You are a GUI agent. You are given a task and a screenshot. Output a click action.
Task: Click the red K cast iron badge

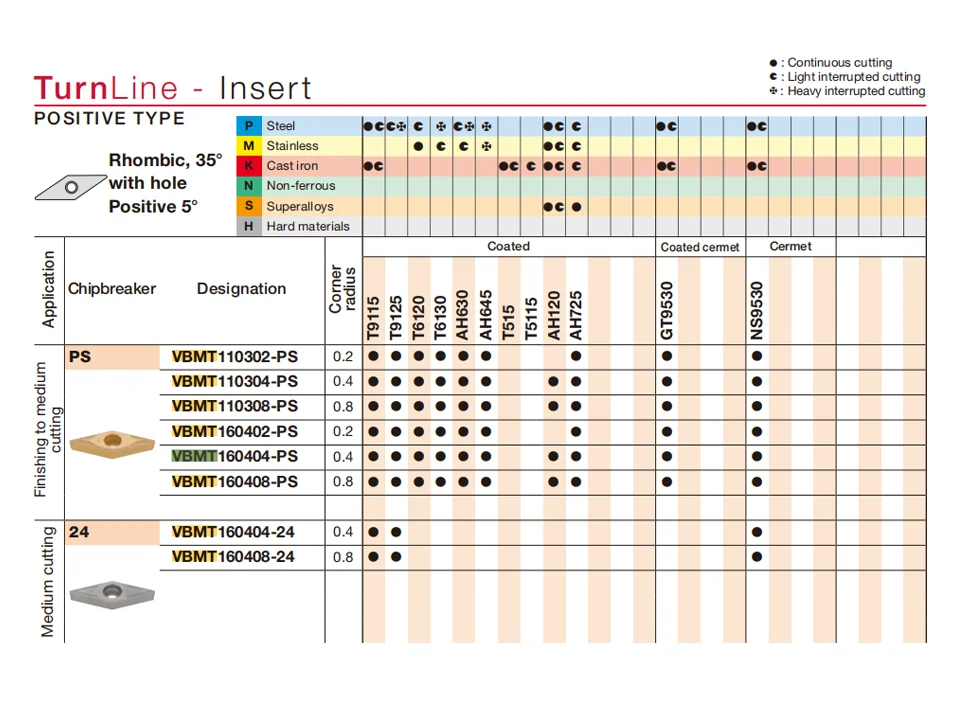point(249,166)
